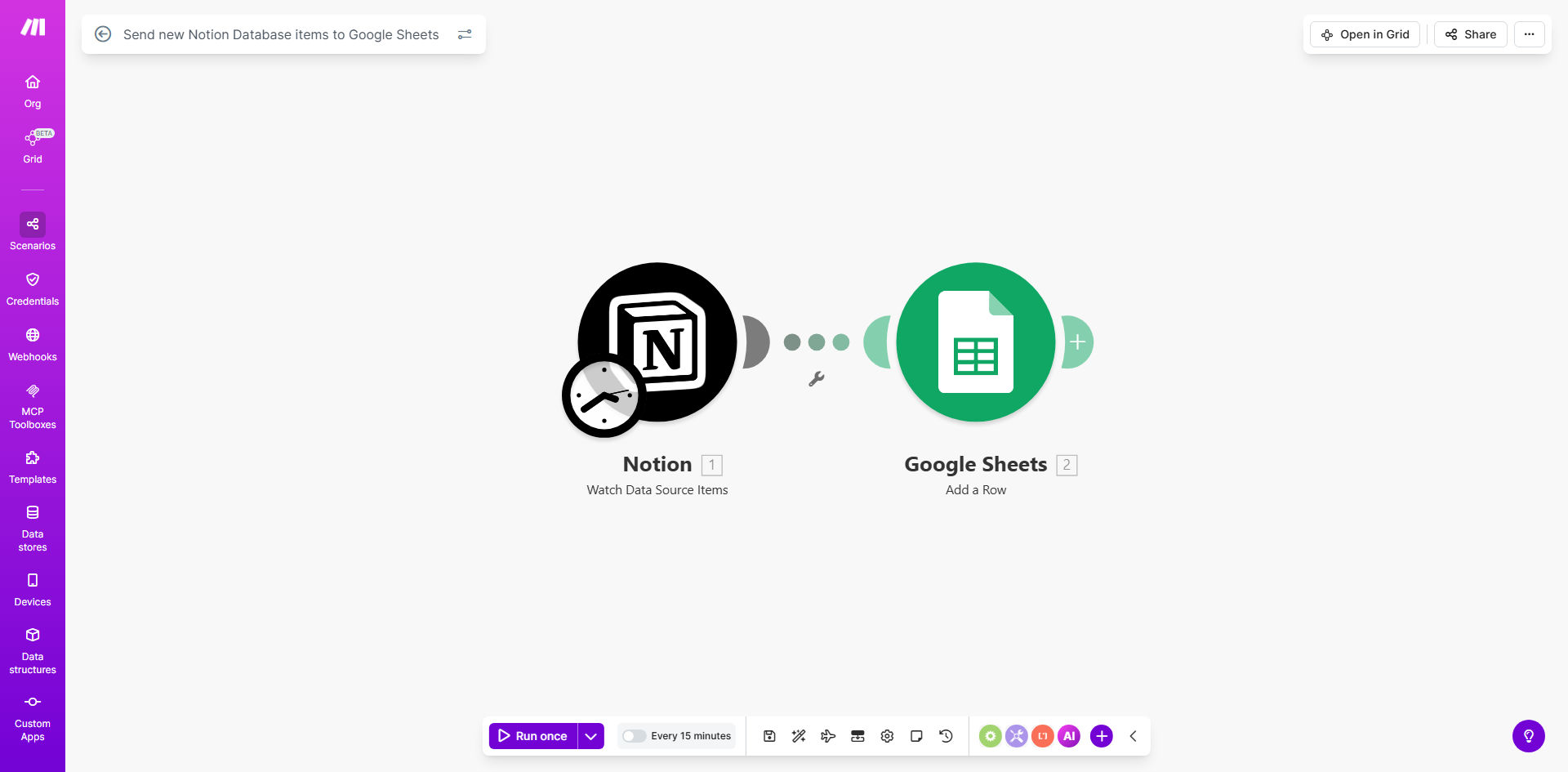The height and width of the screenshot is (772, 1568).
Task: Click Run once
Action: click(x=533, y=736)
